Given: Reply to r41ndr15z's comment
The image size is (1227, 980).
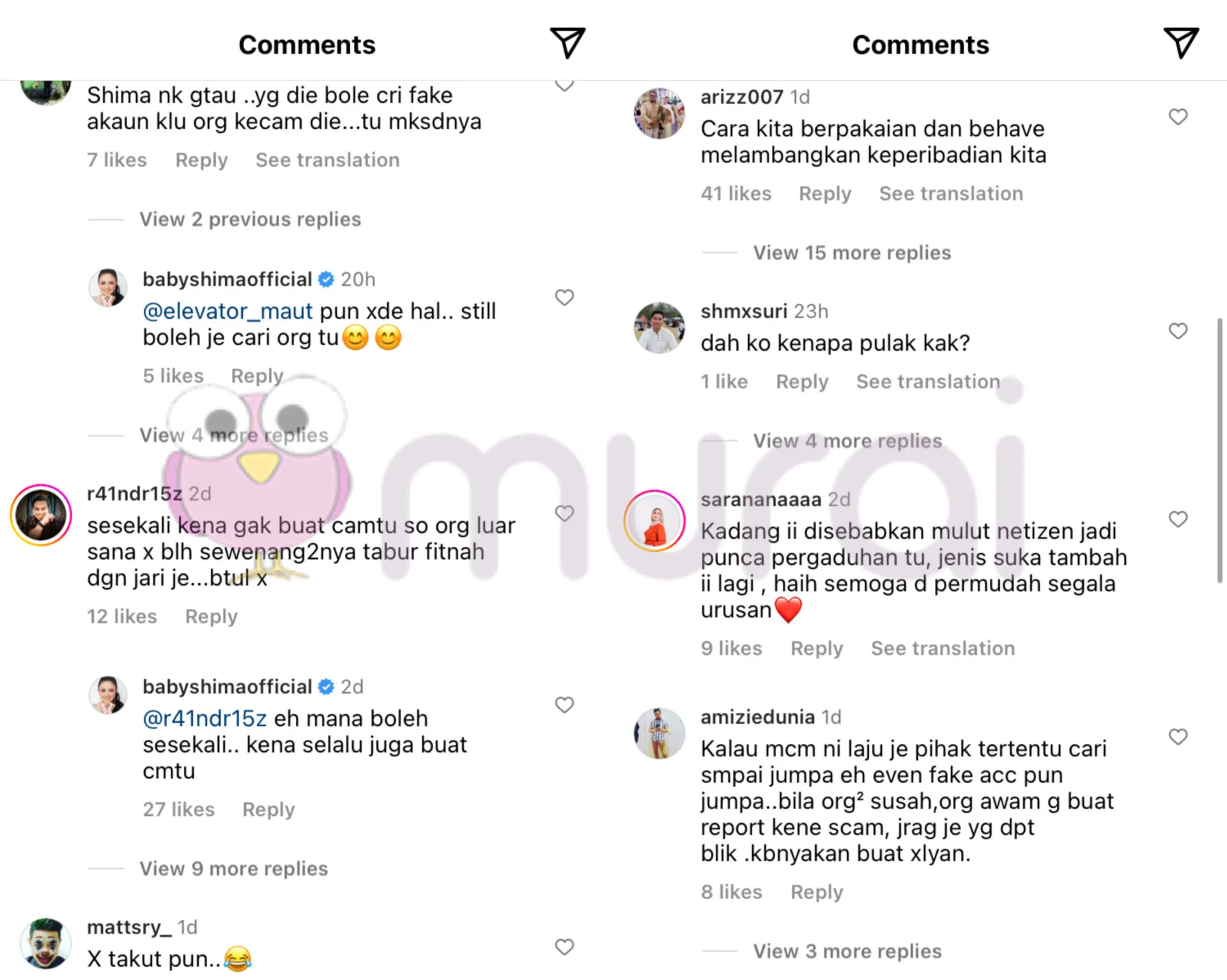Looking at the screenshot, I should tap(212, 616).
